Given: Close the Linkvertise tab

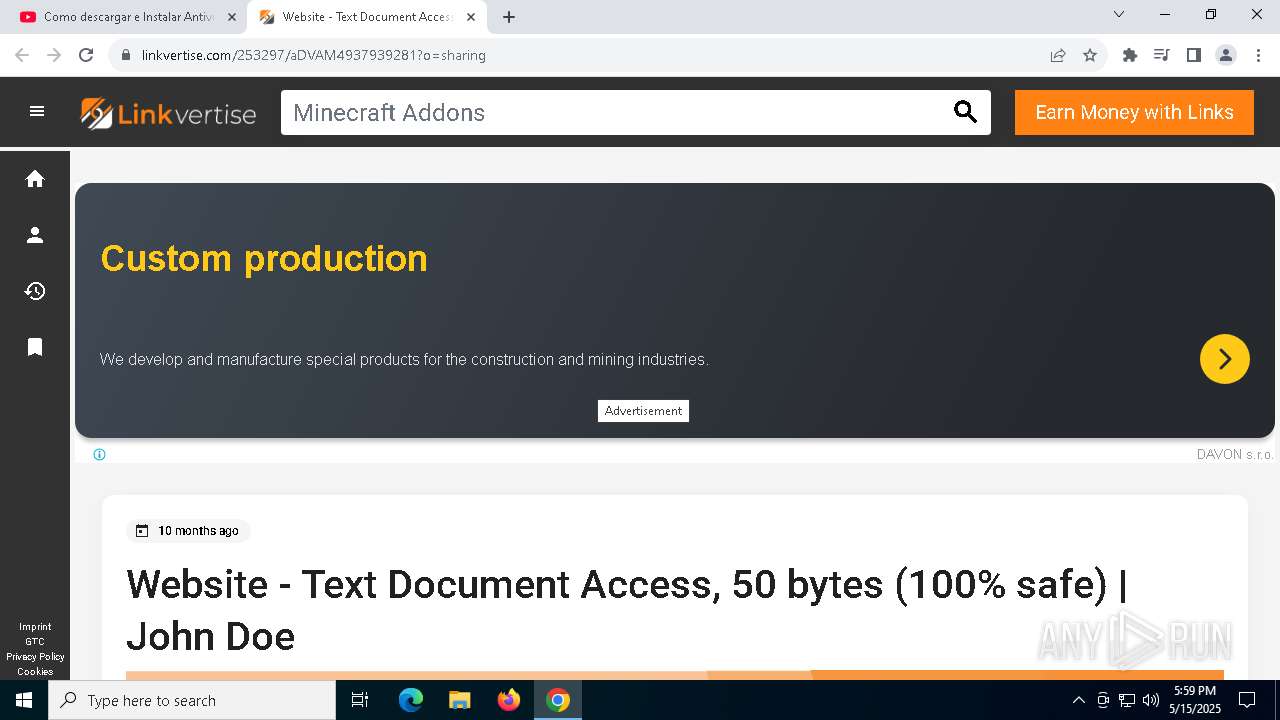Looking at the screenshot, I should pos(471,17).
